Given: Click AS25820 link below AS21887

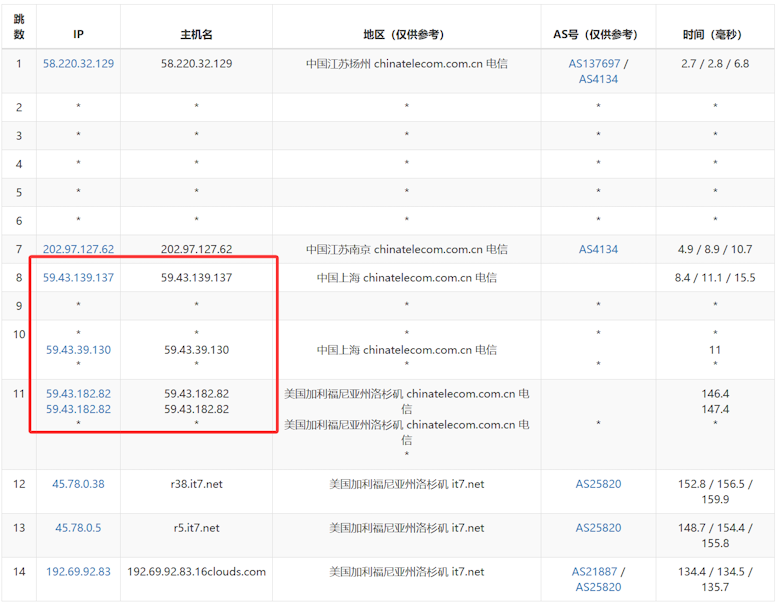Looking at the screenshot, I should pos(598,587).
